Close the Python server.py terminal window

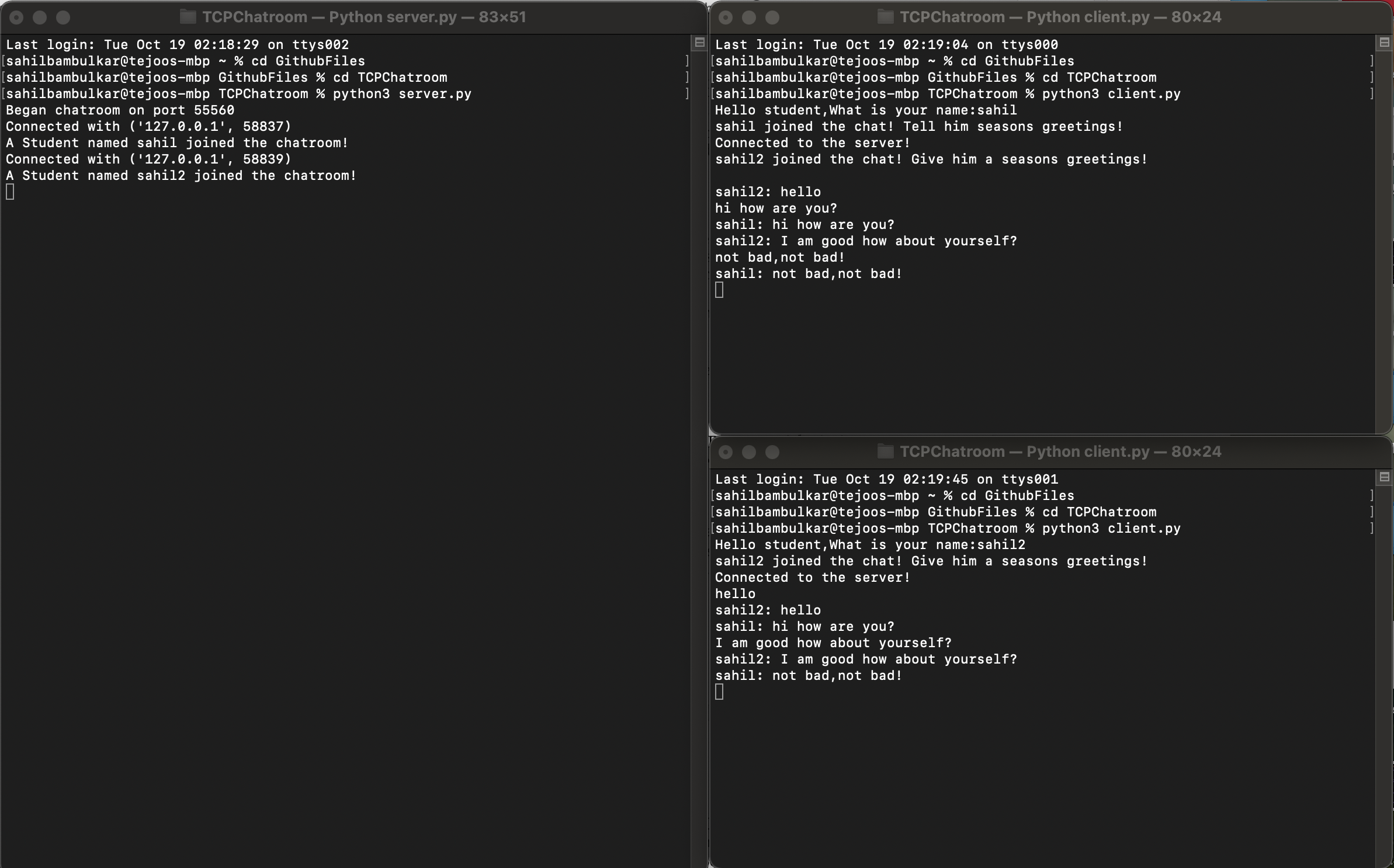(x=17, y=17)
